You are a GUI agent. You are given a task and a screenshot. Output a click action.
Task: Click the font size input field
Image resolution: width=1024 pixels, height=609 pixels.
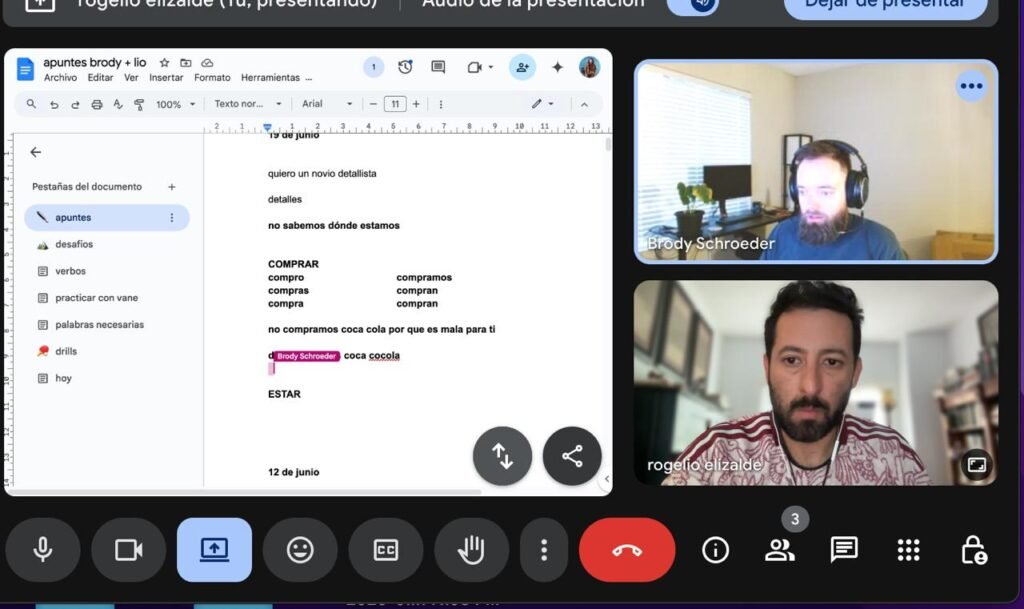point(395,104)
